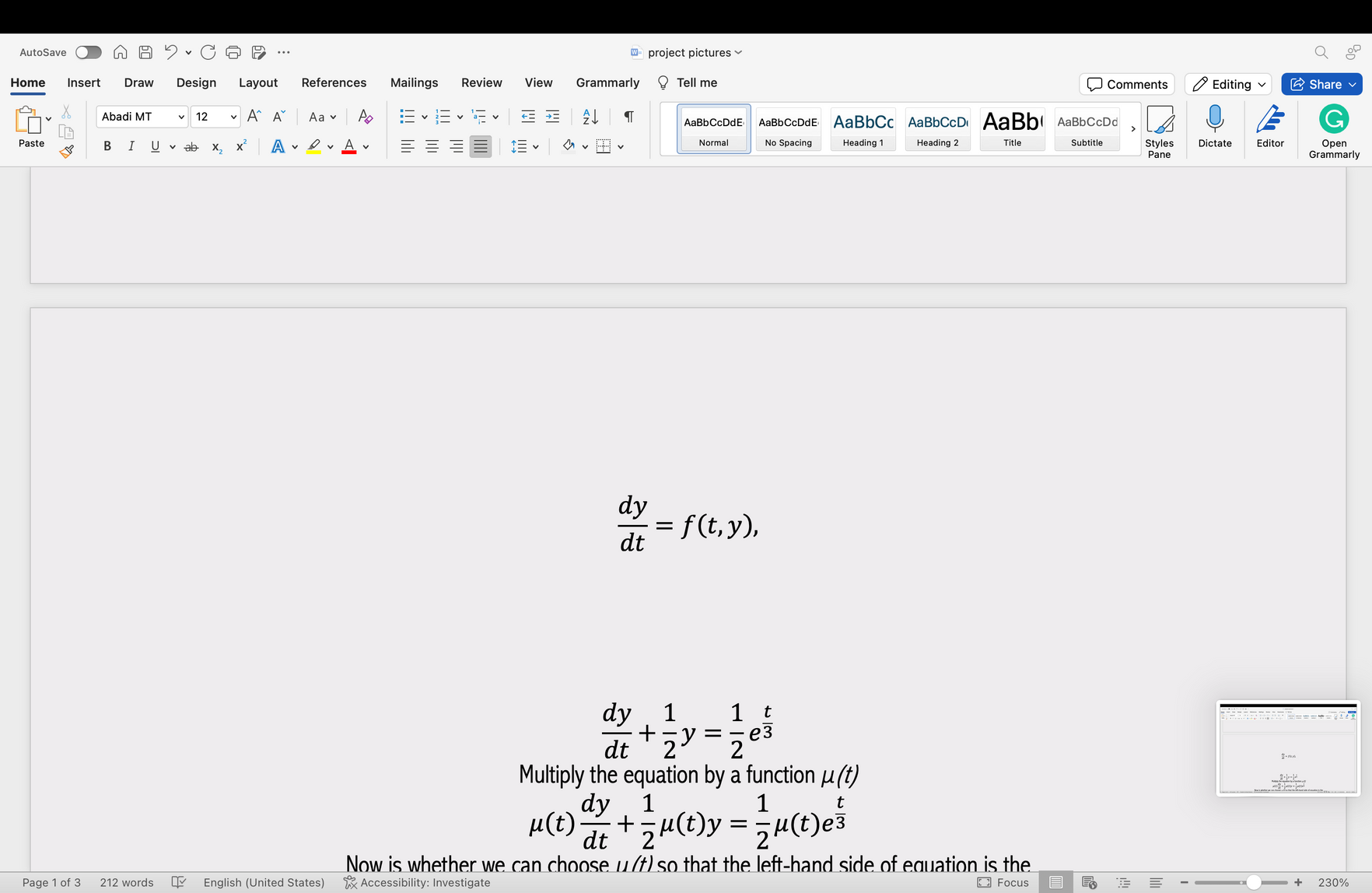The height and width of the screenshot is (893, 1372).
Task: Toggle Bold formatting
Action: point(107,146)
